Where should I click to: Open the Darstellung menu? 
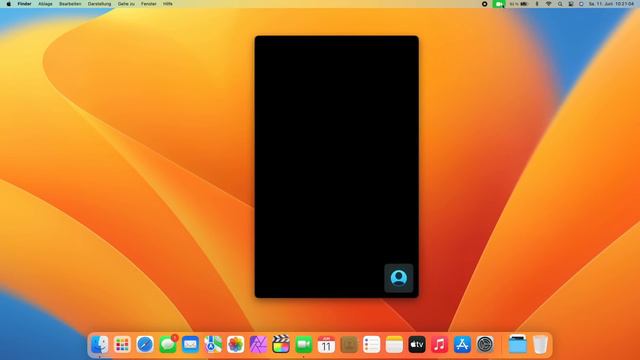click(99, 4)
